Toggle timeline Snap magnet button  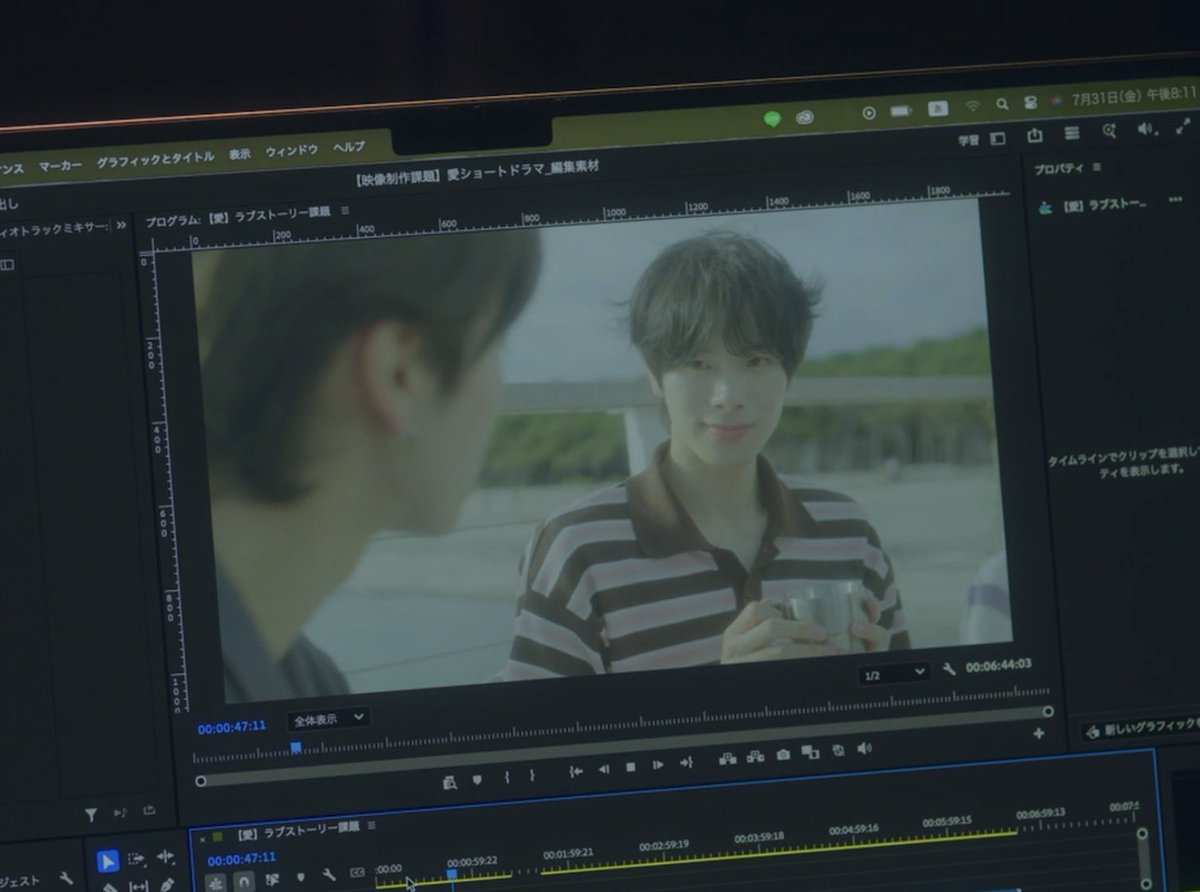244,881
